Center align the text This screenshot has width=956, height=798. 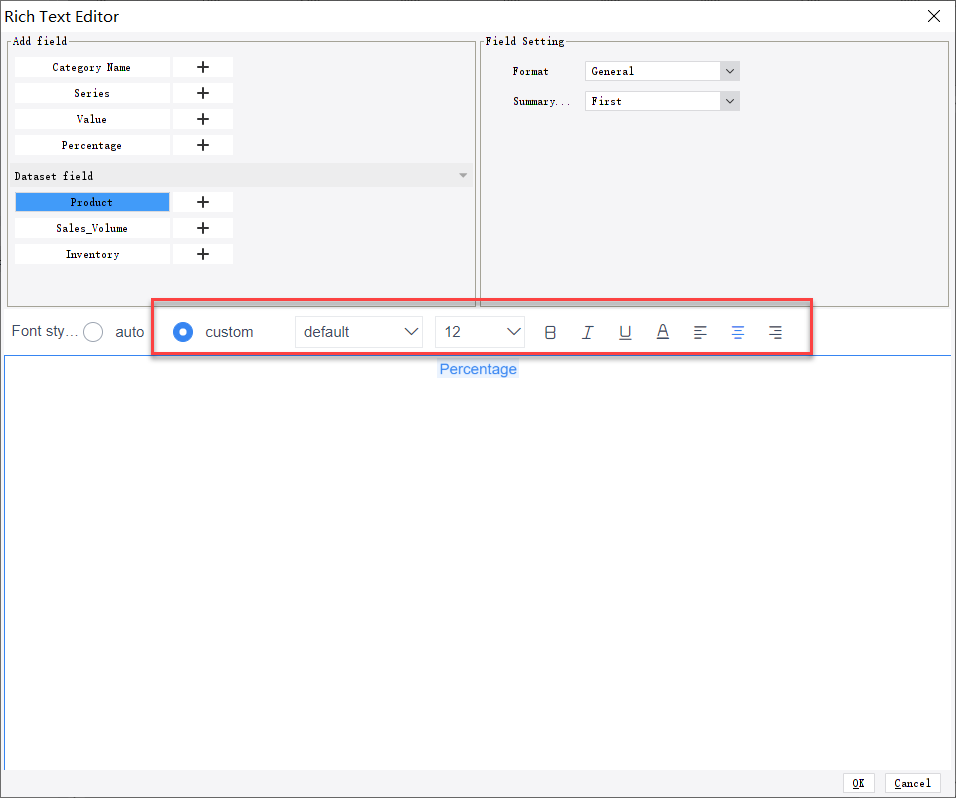click(738, 332)
